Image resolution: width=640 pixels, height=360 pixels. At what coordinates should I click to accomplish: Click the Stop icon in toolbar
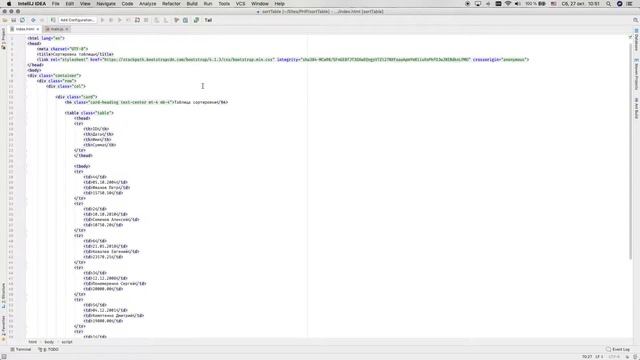click(x=146, y=20)
